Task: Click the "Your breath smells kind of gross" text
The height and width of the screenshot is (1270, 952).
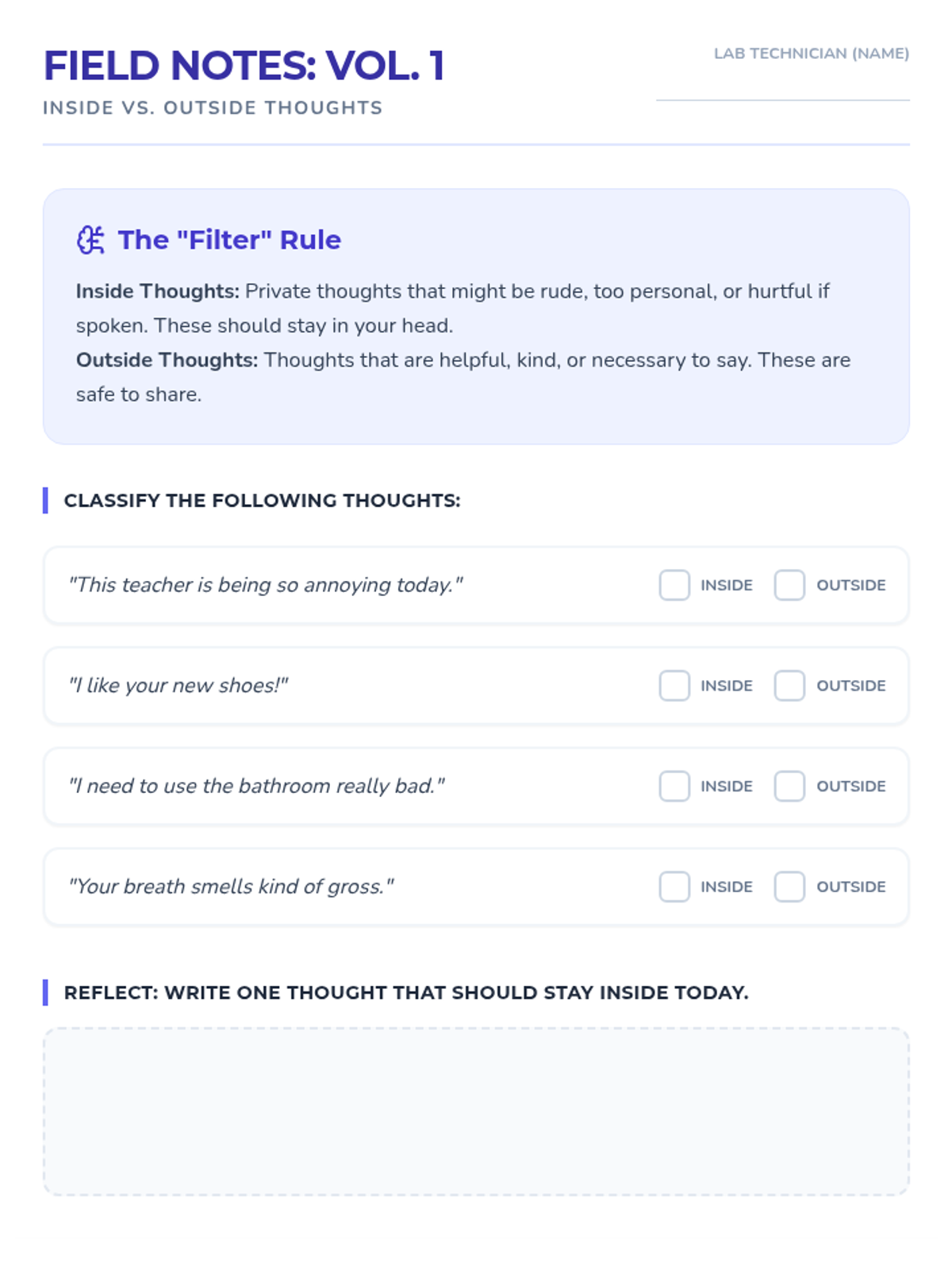Action: pyautogui.click(x=231, y=887)
